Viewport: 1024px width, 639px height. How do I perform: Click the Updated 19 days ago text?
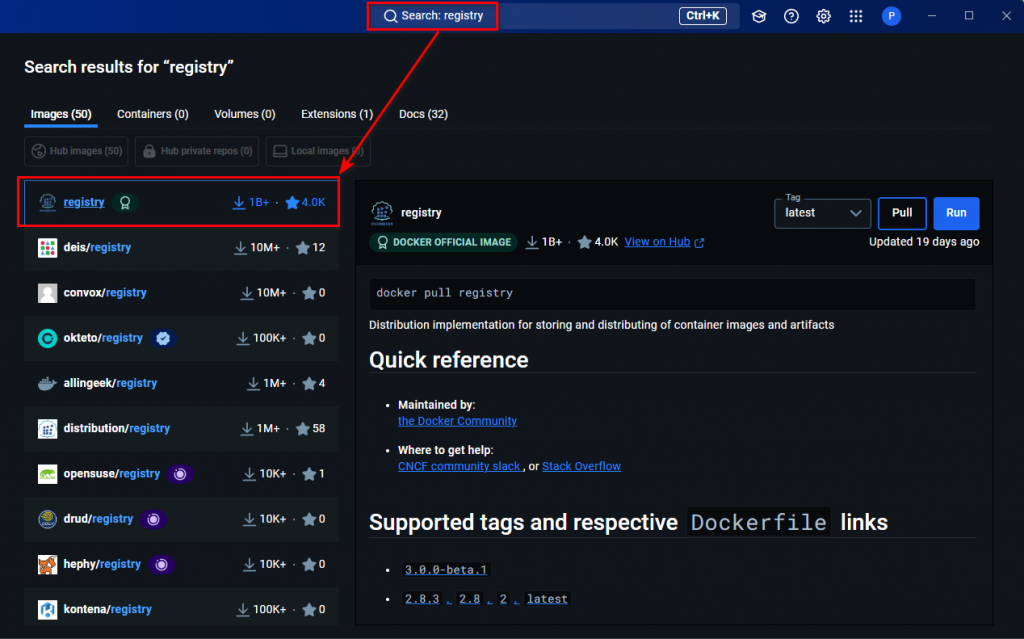point(924,242)
